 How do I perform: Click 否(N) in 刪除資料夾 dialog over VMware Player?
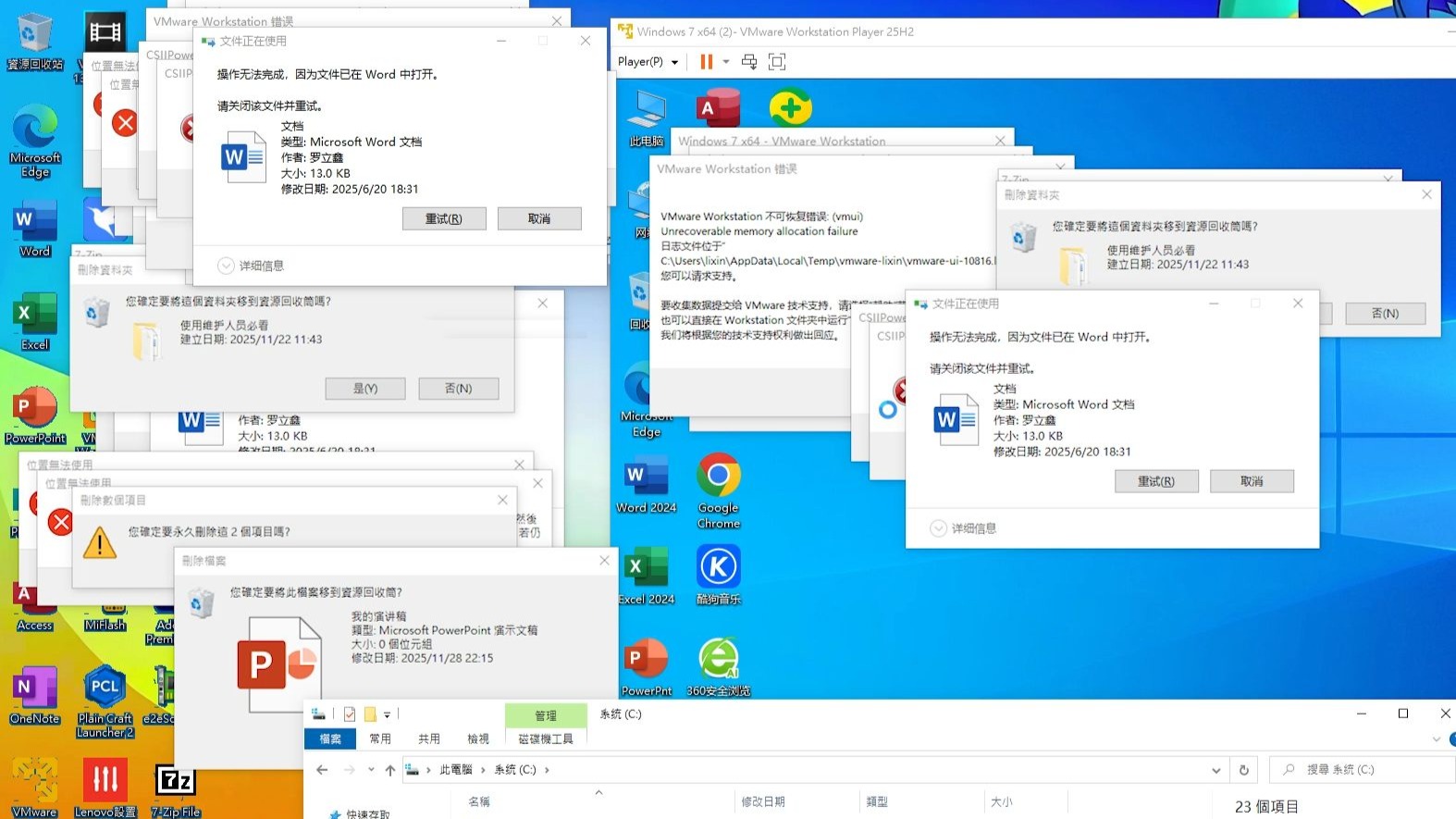click(x=1386, y=314)
